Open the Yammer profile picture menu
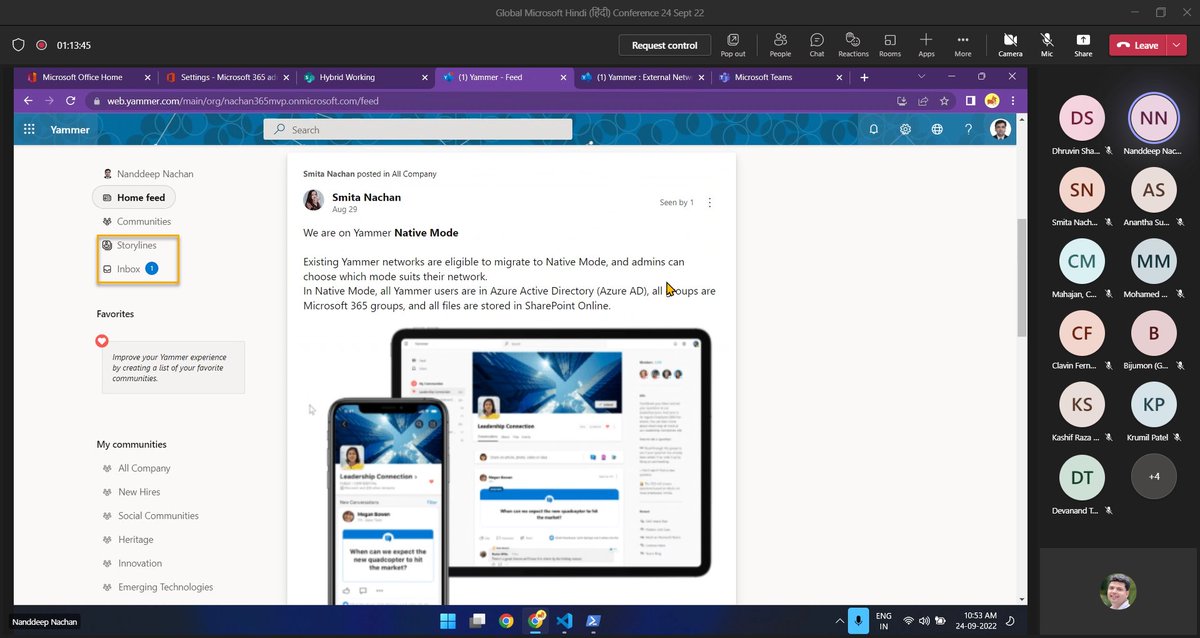The image size is (1200, 638). pos(1000,129)
